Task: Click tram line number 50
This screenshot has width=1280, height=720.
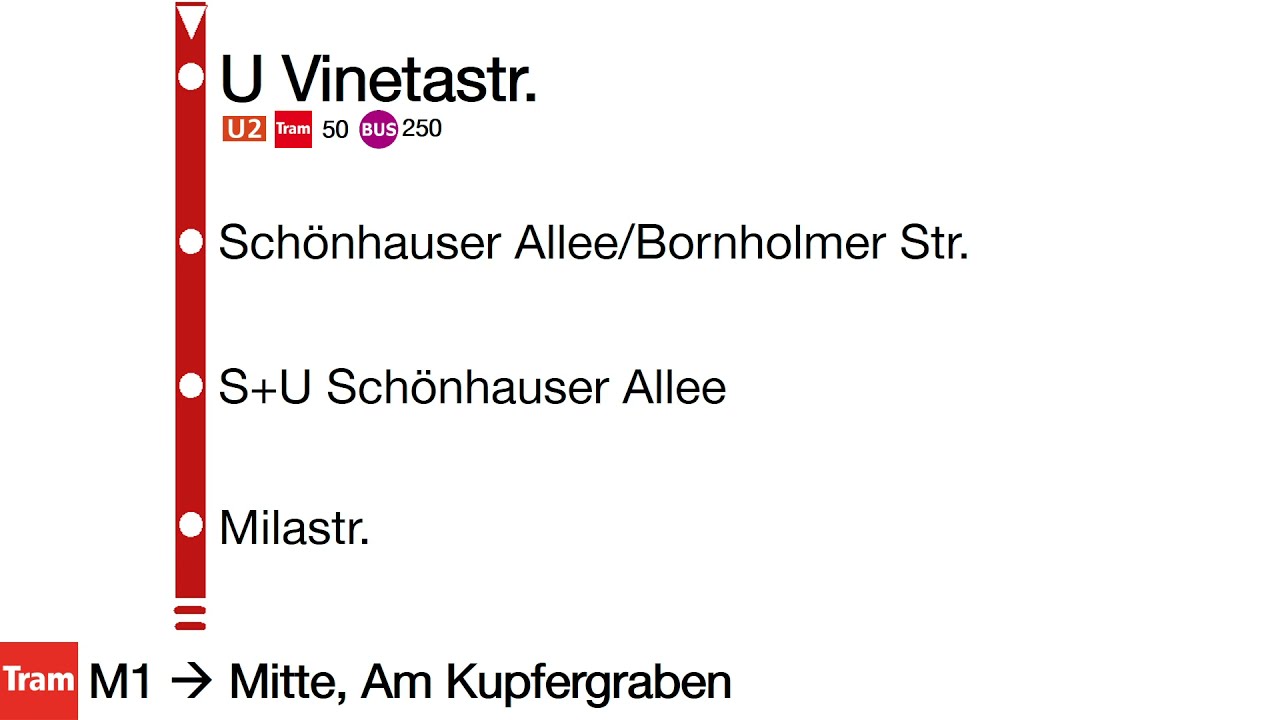Action: tap(335, 130)
